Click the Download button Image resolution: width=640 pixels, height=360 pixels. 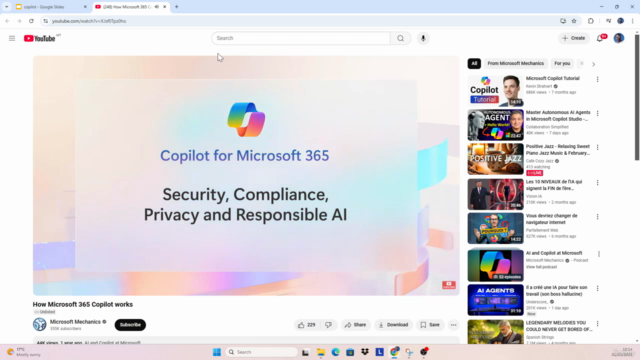[393, 325]
